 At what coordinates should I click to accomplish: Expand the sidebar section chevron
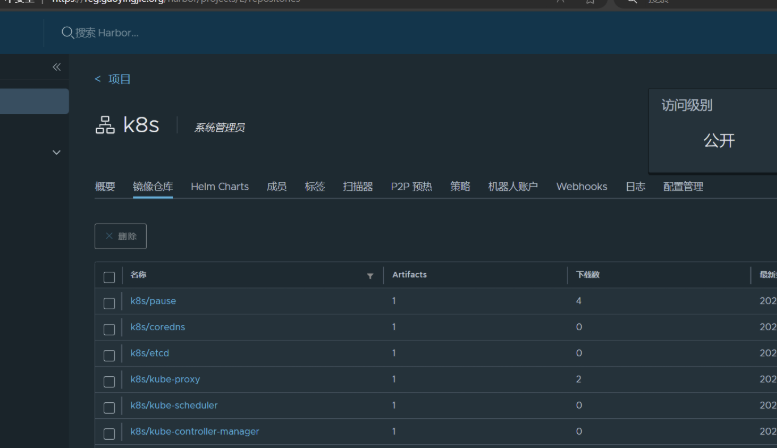56,152
